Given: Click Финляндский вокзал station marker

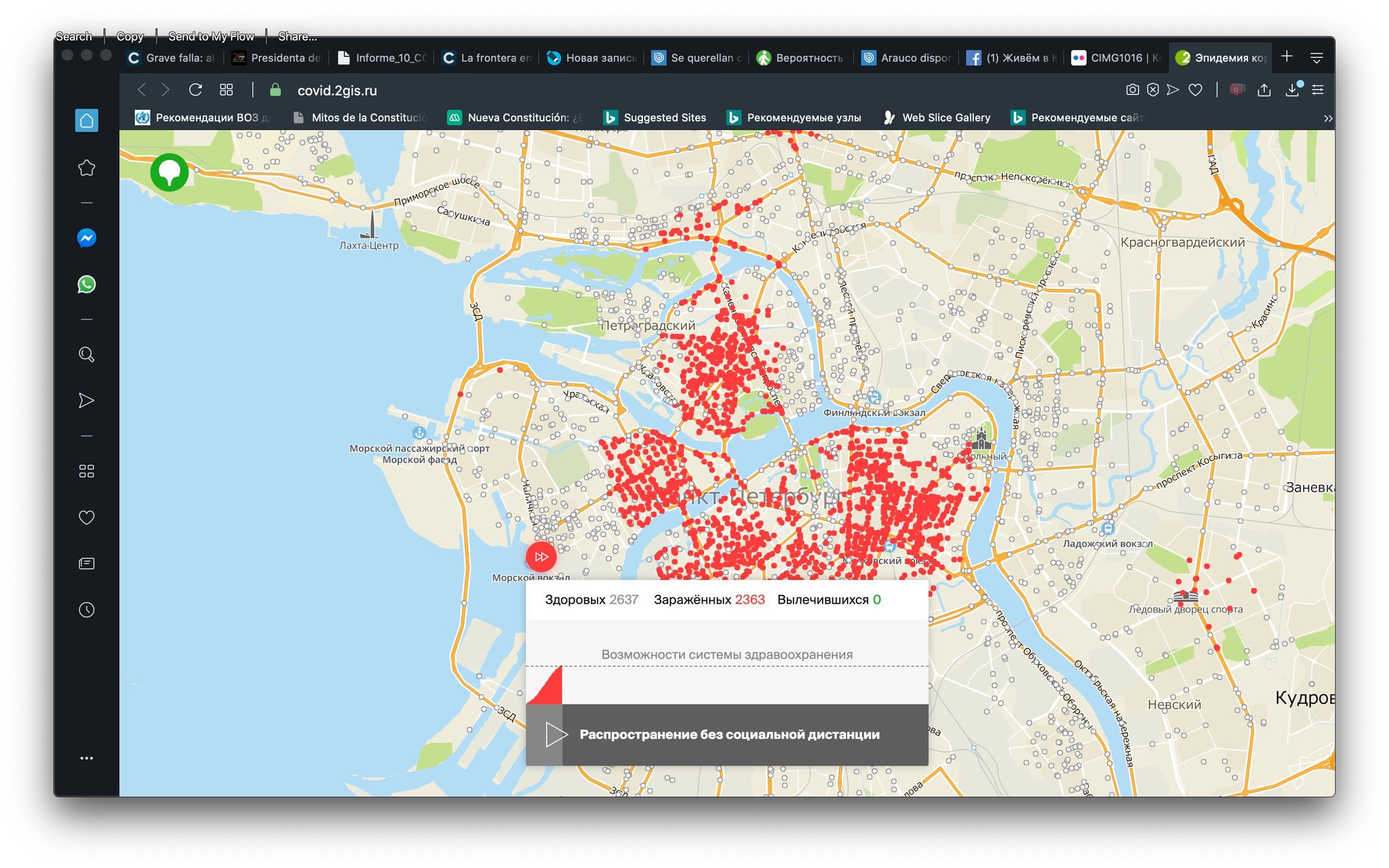Looking at the screenshot, I should 874,397.
